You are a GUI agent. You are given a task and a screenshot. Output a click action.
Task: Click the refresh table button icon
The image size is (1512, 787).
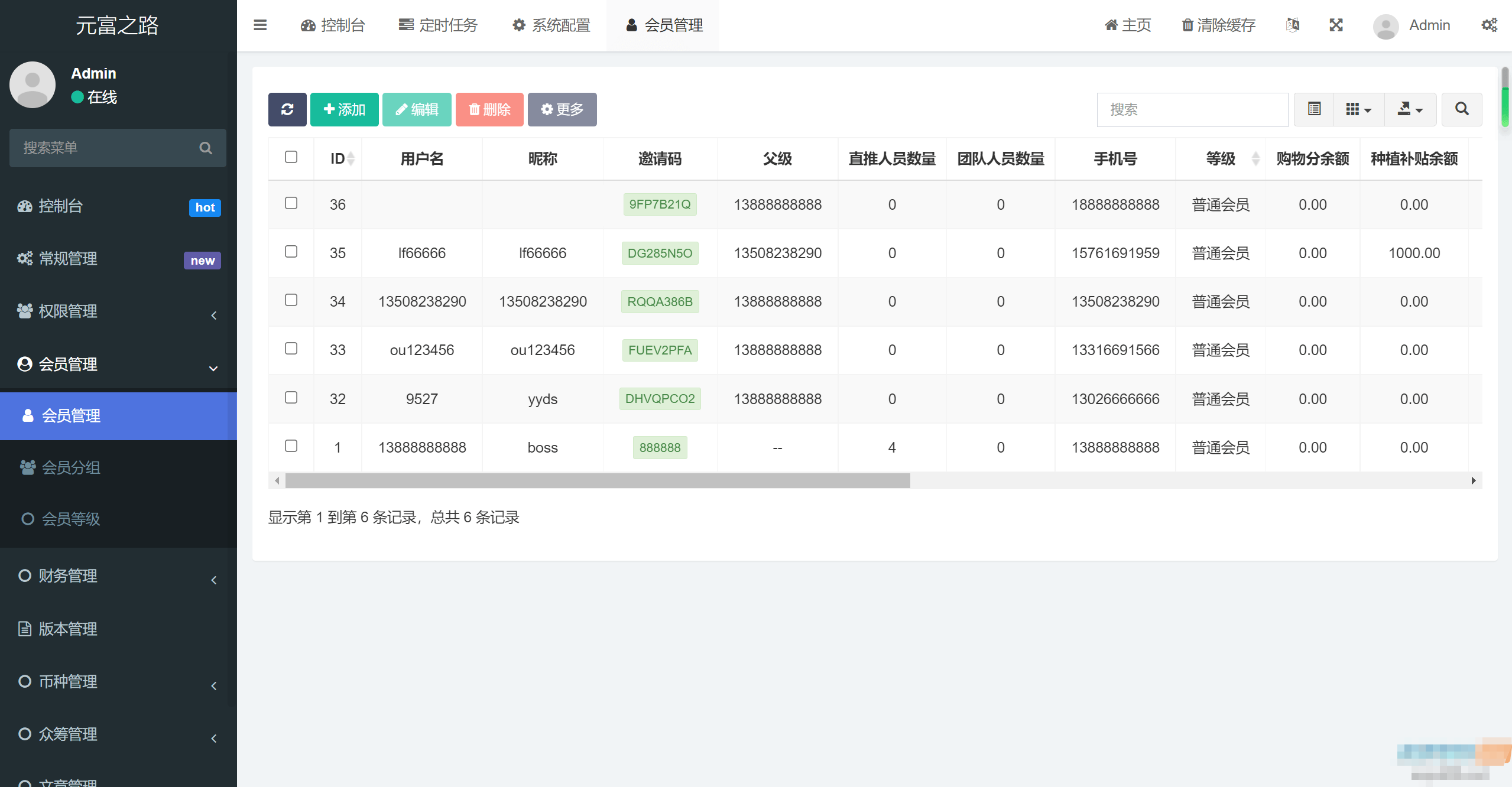coord(287,109)
